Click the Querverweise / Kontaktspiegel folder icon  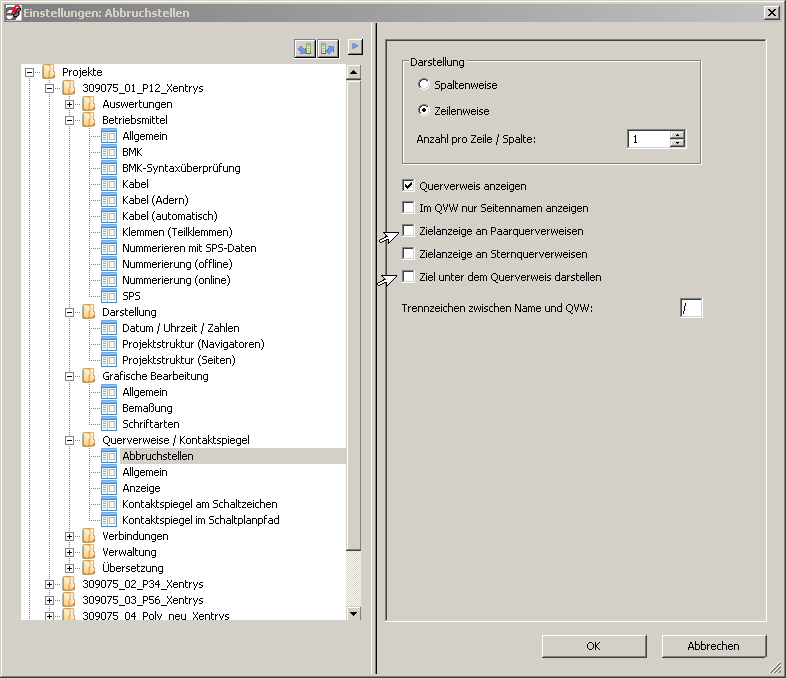(89, 440)
